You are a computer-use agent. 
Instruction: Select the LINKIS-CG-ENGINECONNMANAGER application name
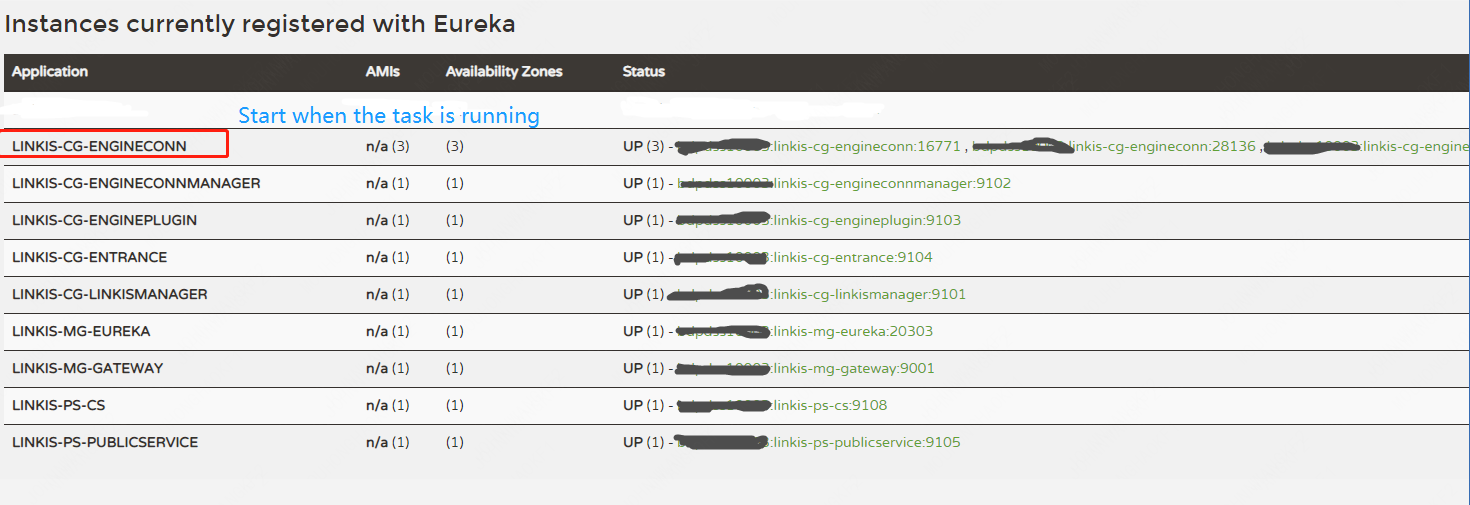[136, 184]
